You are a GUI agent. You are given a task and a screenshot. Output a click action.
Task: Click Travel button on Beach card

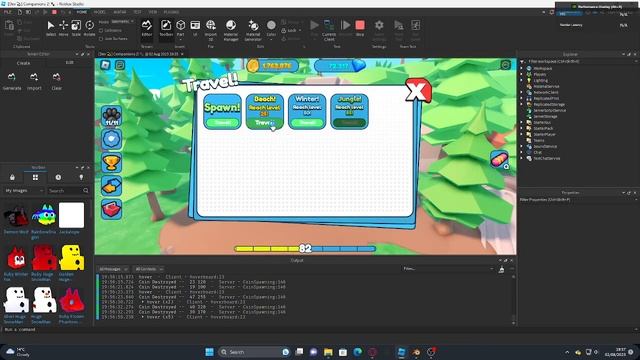click(x=264, y=122)
